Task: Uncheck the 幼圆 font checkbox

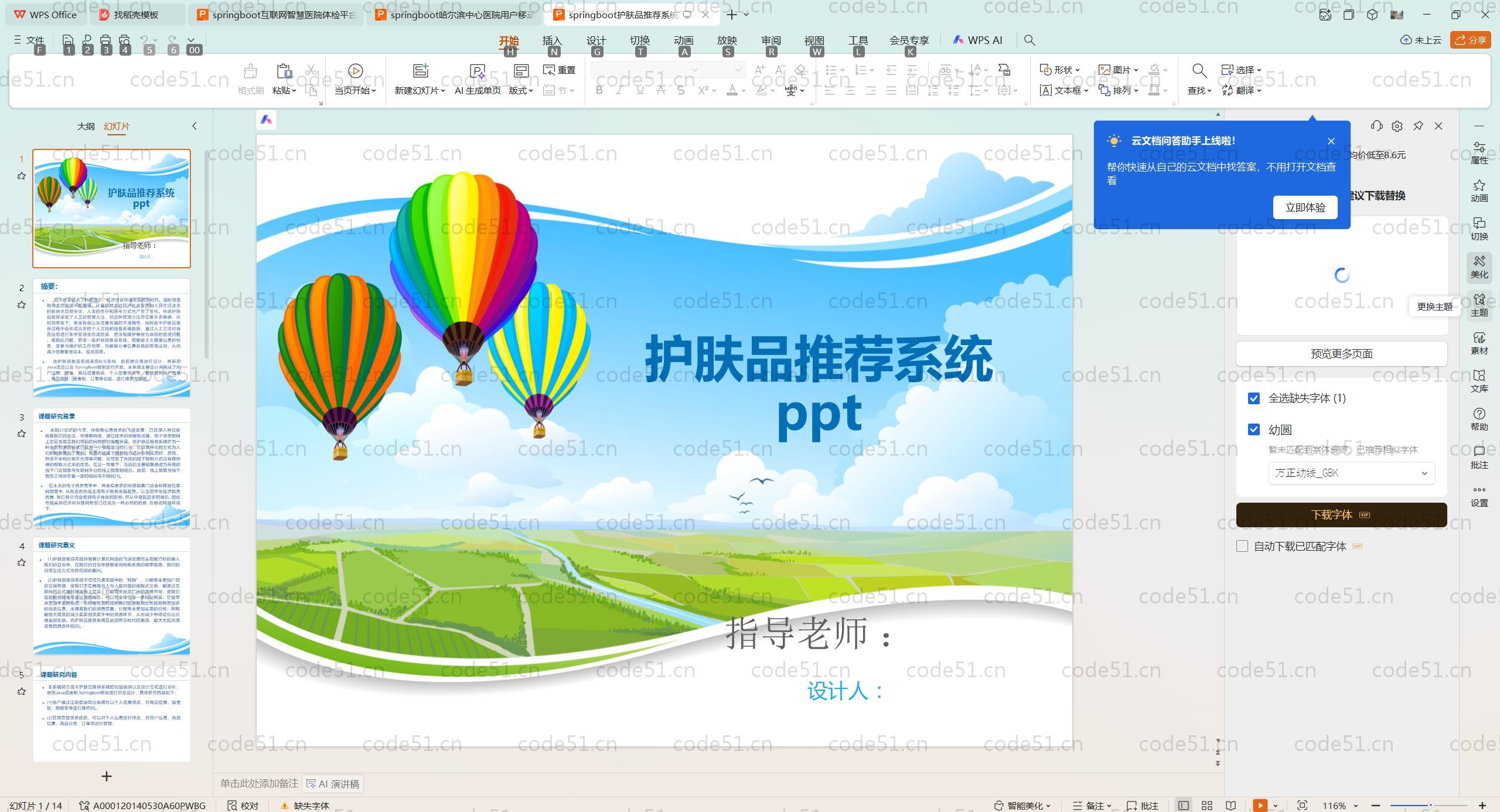Action: pos(1254,430)
